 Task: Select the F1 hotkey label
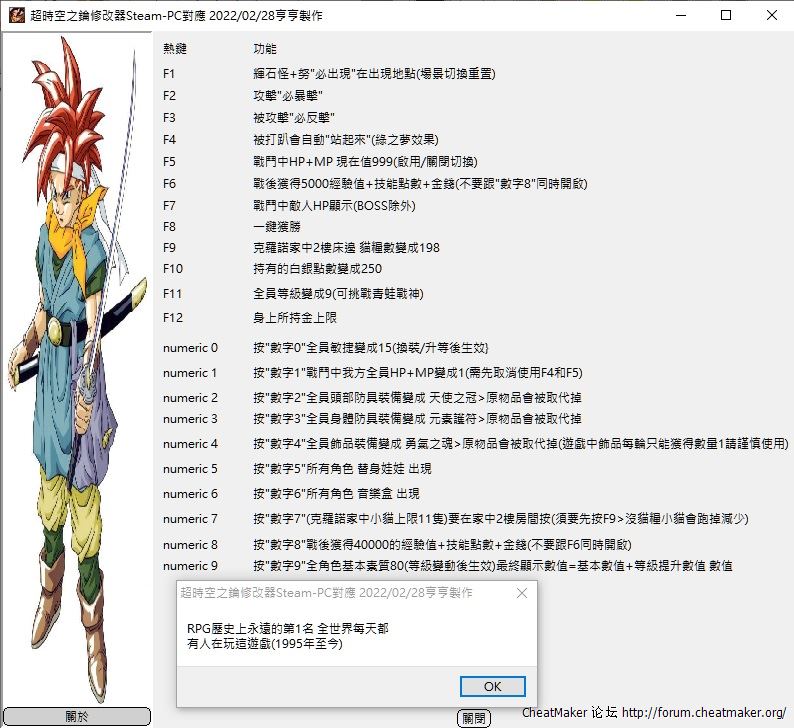(x=169, y=74)
